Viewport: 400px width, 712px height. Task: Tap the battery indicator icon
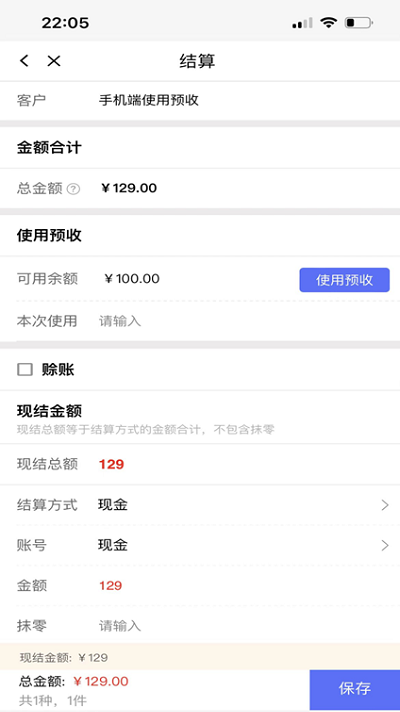358,22
